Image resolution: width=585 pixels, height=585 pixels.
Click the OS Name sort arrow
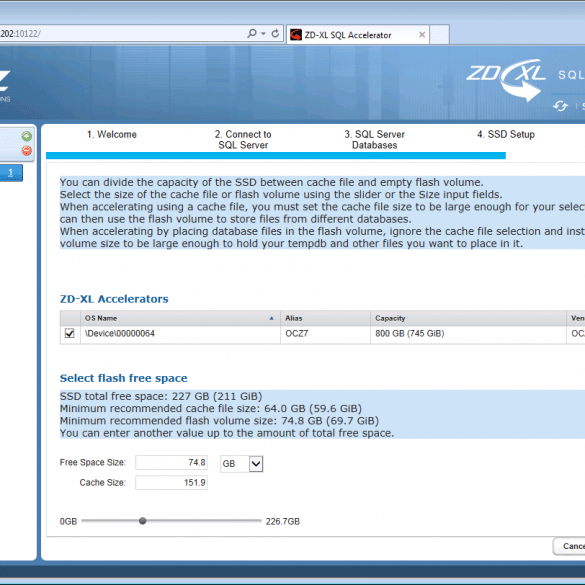(x=272, y=318)
